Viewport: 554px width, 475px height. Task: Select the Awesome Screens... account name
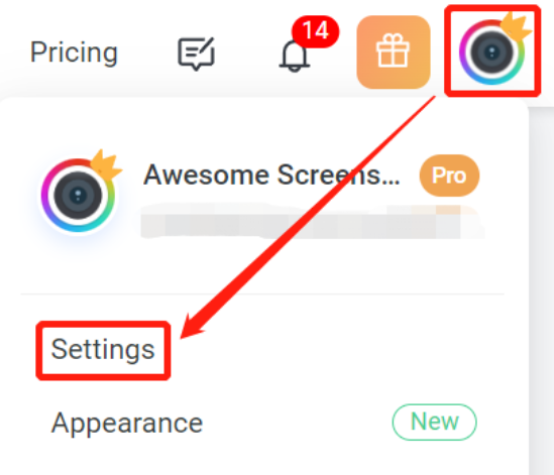coord(272,175)
